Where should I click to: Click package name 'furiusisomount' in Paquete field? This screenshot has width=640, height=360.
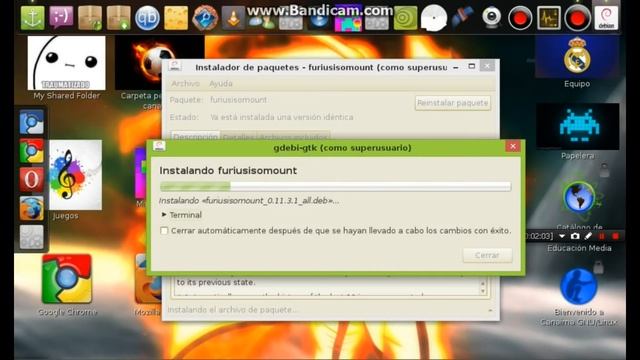pos(238,100)
